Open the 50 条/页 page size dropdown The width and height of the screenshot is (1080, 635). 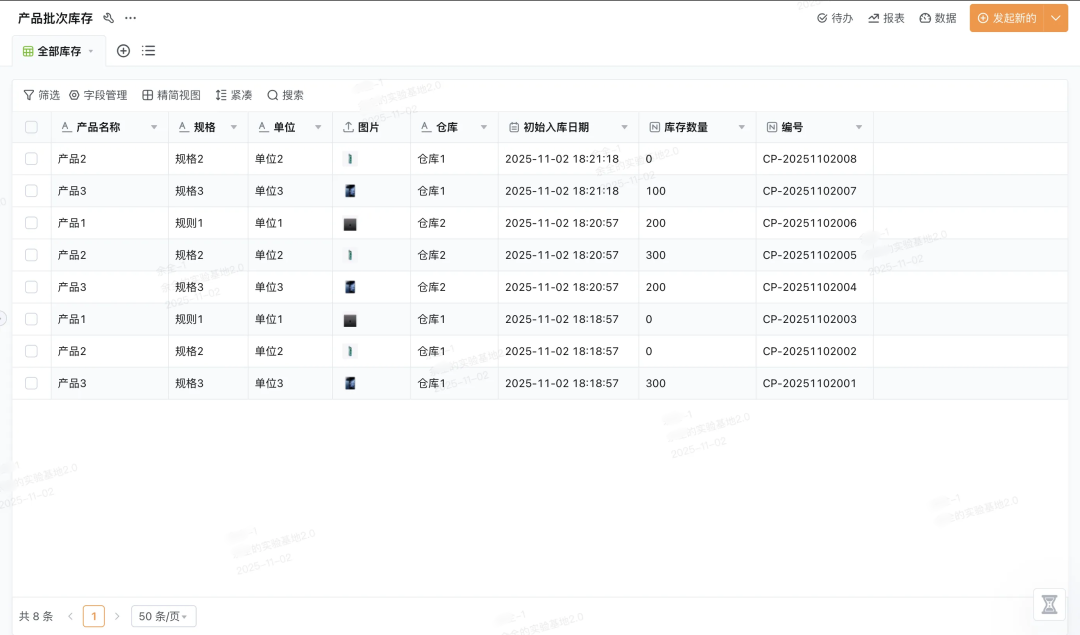tap(163, 616)
